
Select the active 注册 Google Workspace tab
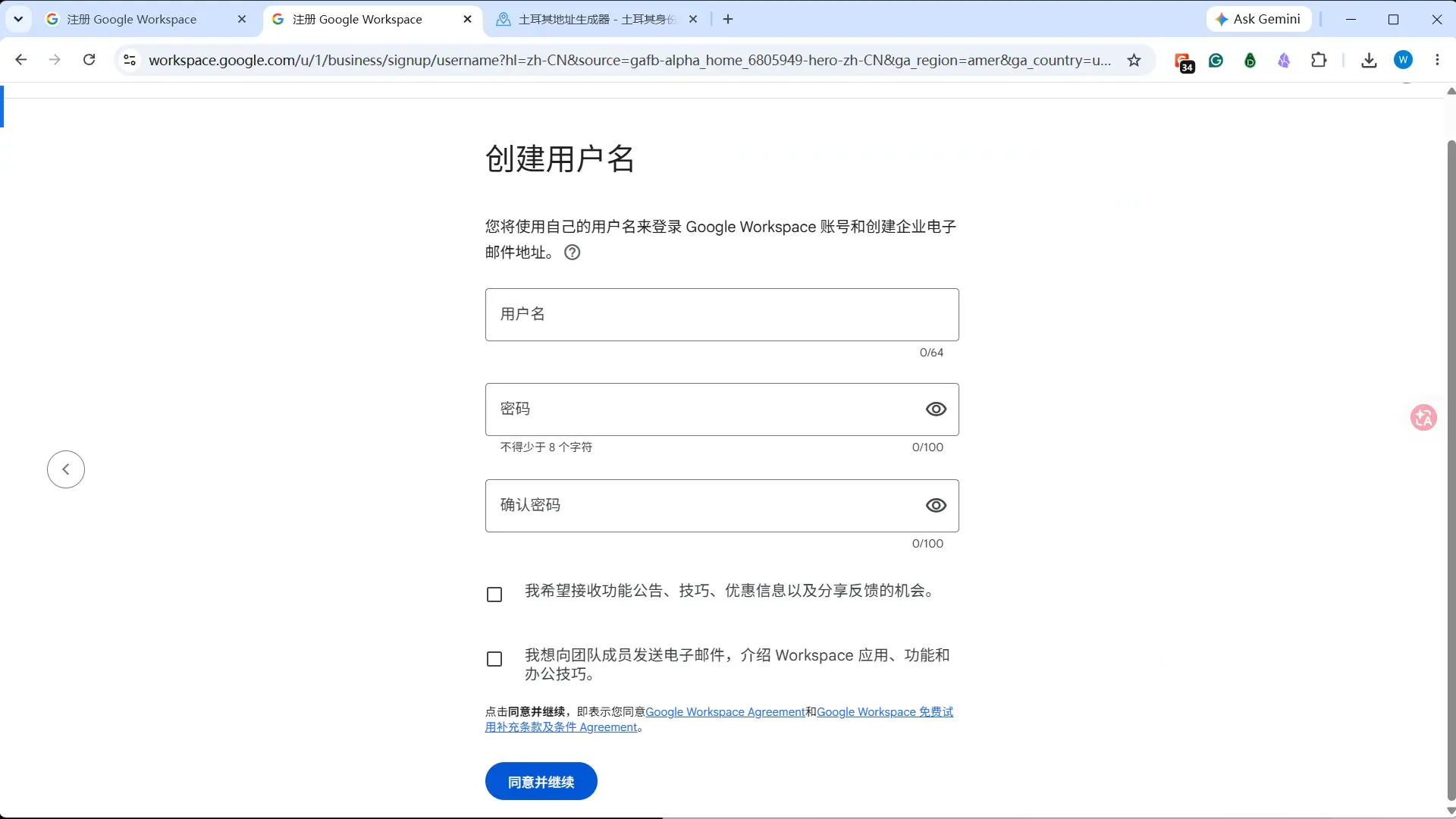(x=372, y=19)
